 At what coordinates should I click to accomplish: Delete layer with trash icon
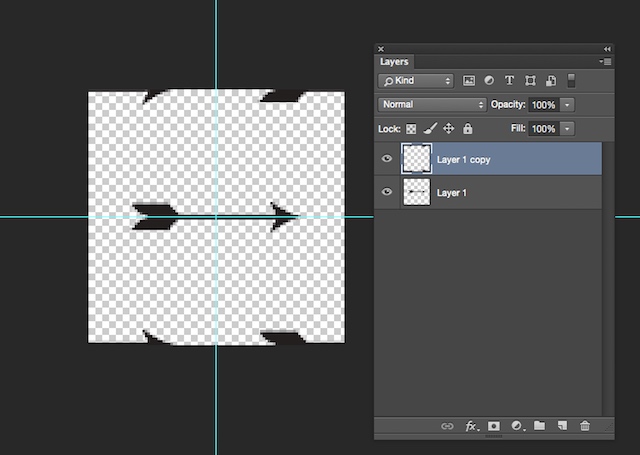pos(585,426)
